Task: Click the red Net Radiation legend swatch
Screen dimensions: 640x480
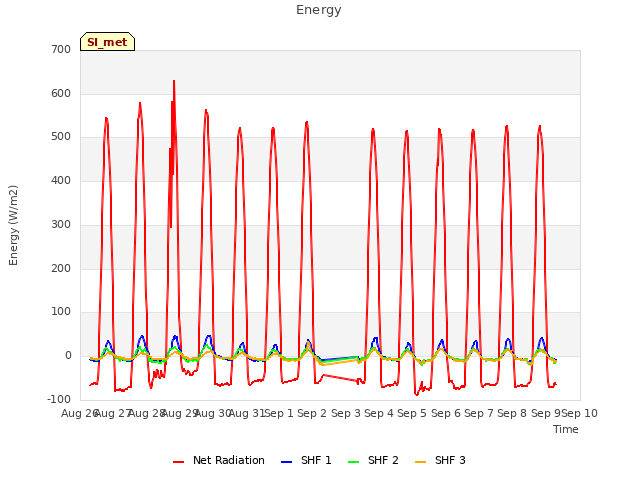Action: click(x=178, y=462)
